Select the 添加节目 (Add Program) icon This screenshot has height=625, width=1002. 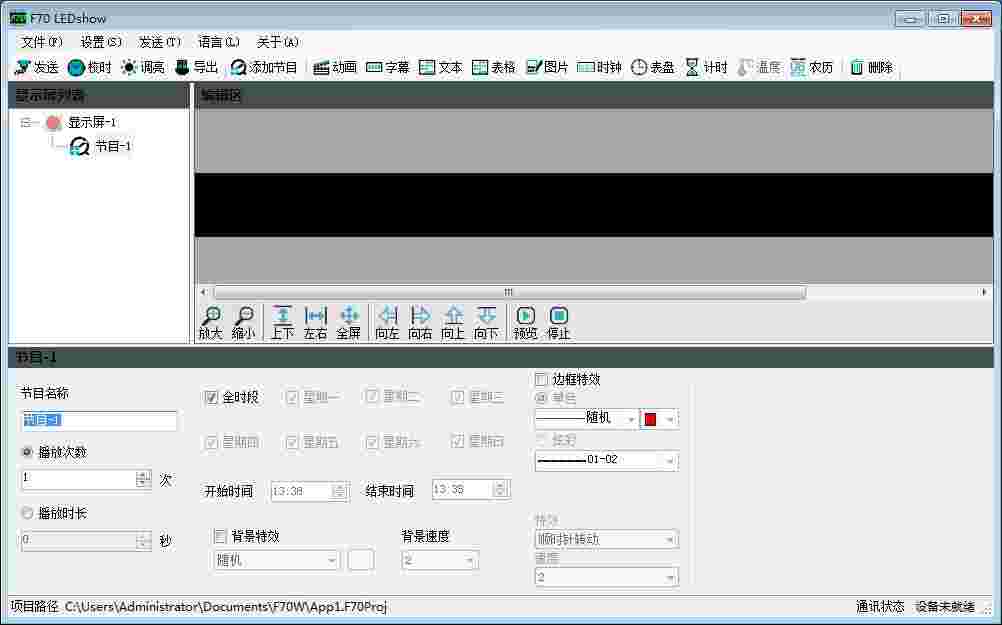point(267,67)
